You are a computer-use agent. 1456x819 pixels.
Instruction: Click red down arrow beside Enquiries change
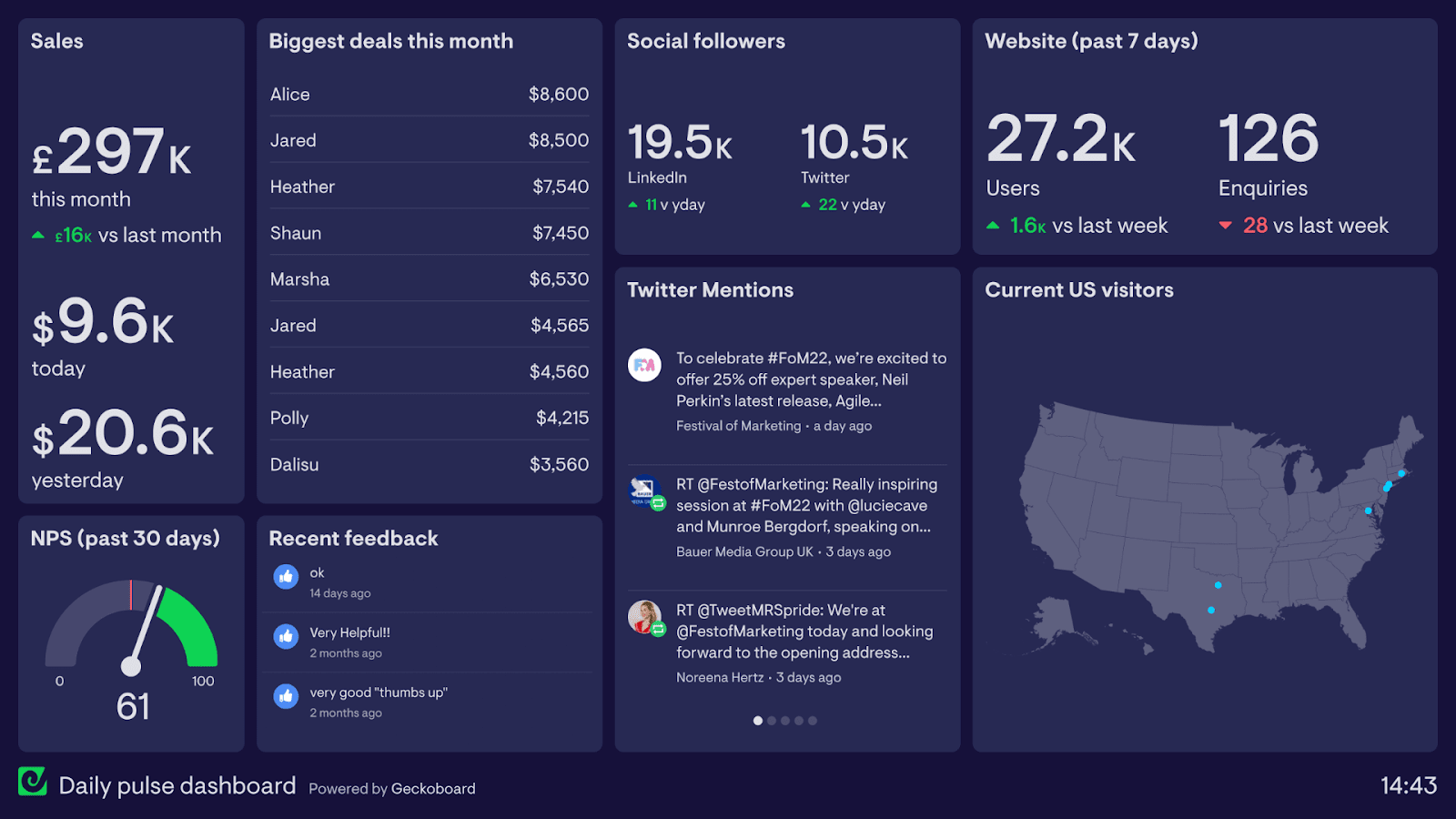click(x=1226, y=226)
